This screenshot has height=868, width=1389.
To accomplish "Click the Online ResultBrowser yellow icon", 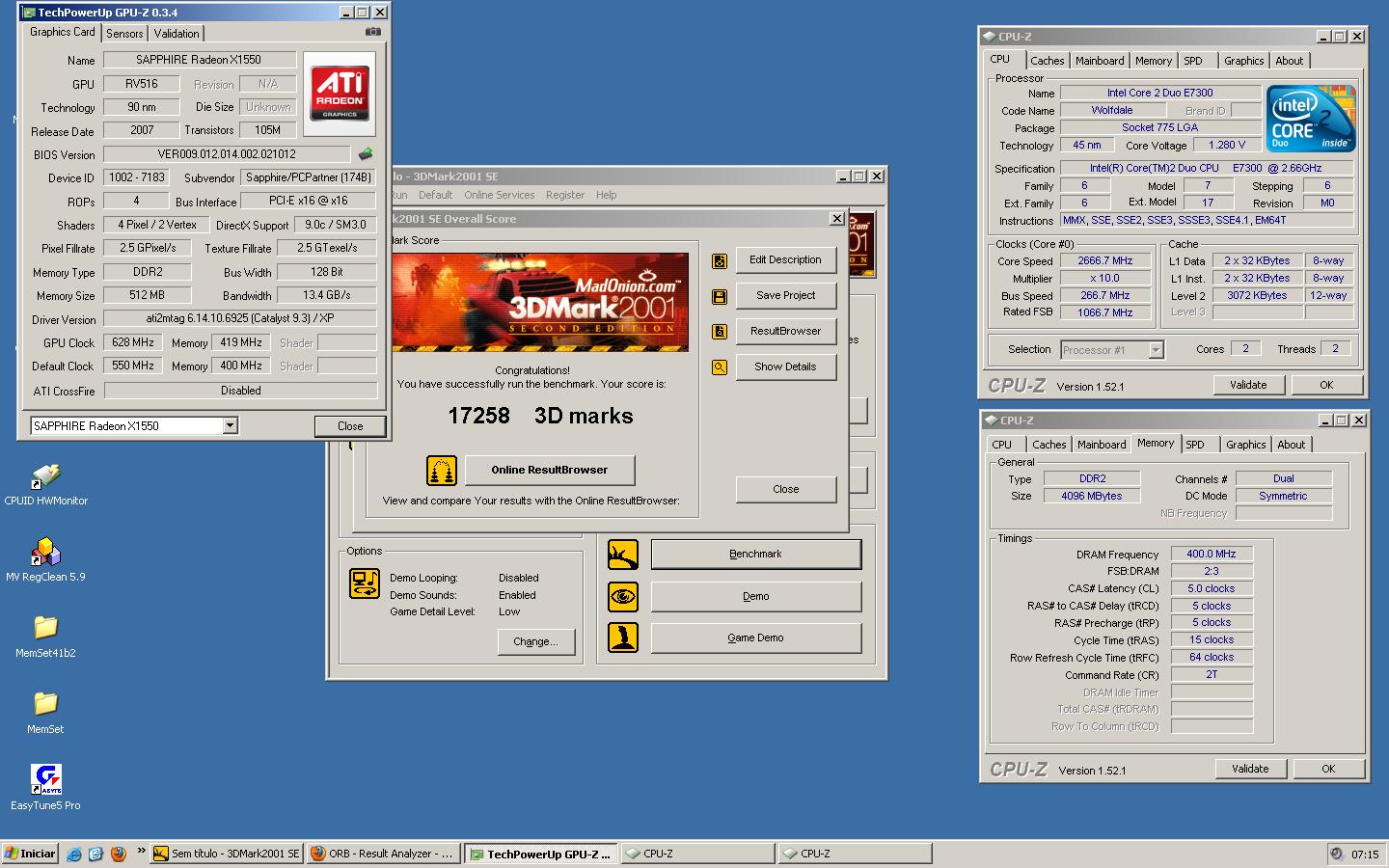I will (x=442, y=471).
